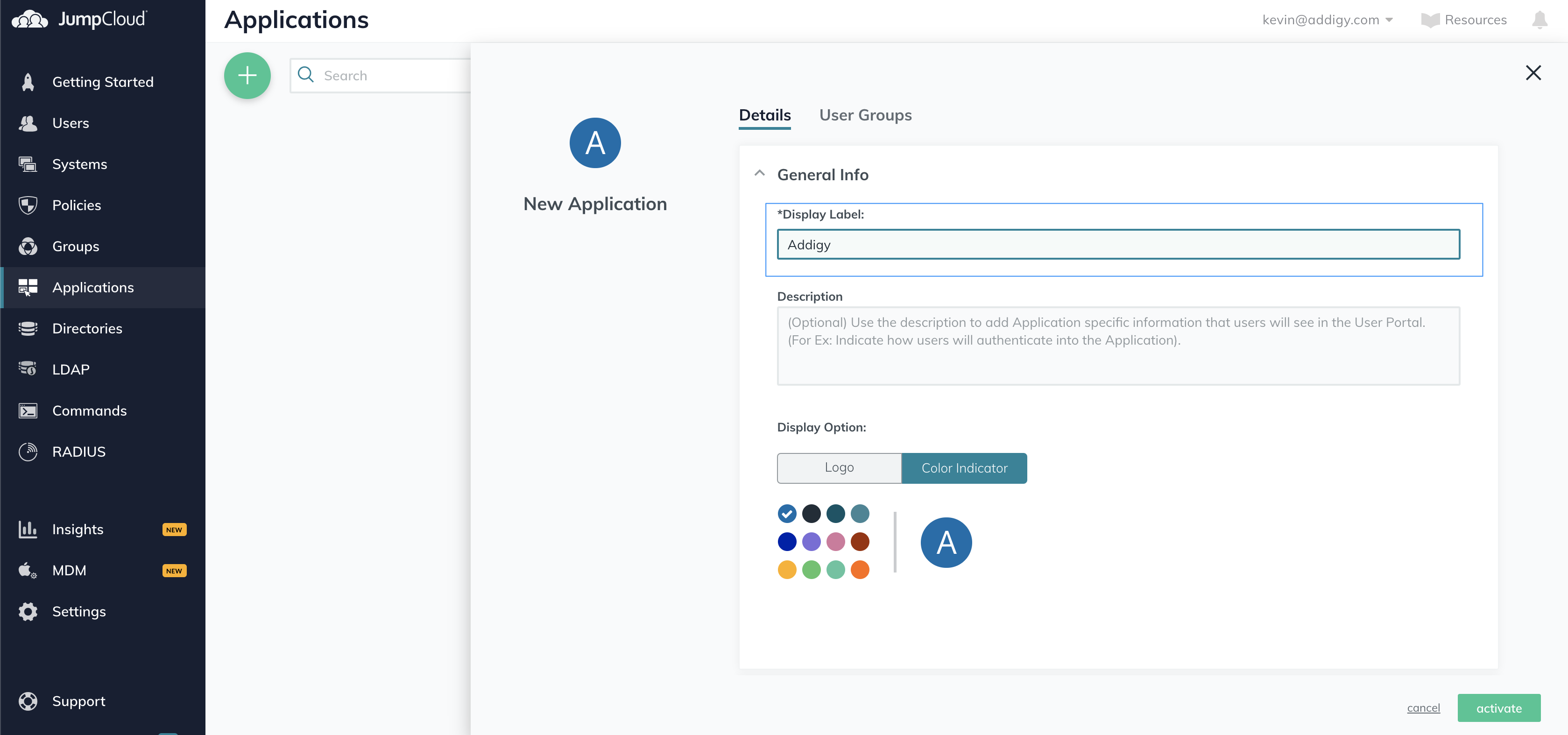Select the Details tab
The height and width of the screenshot is (735, 1568).
[x=764, y=115]
